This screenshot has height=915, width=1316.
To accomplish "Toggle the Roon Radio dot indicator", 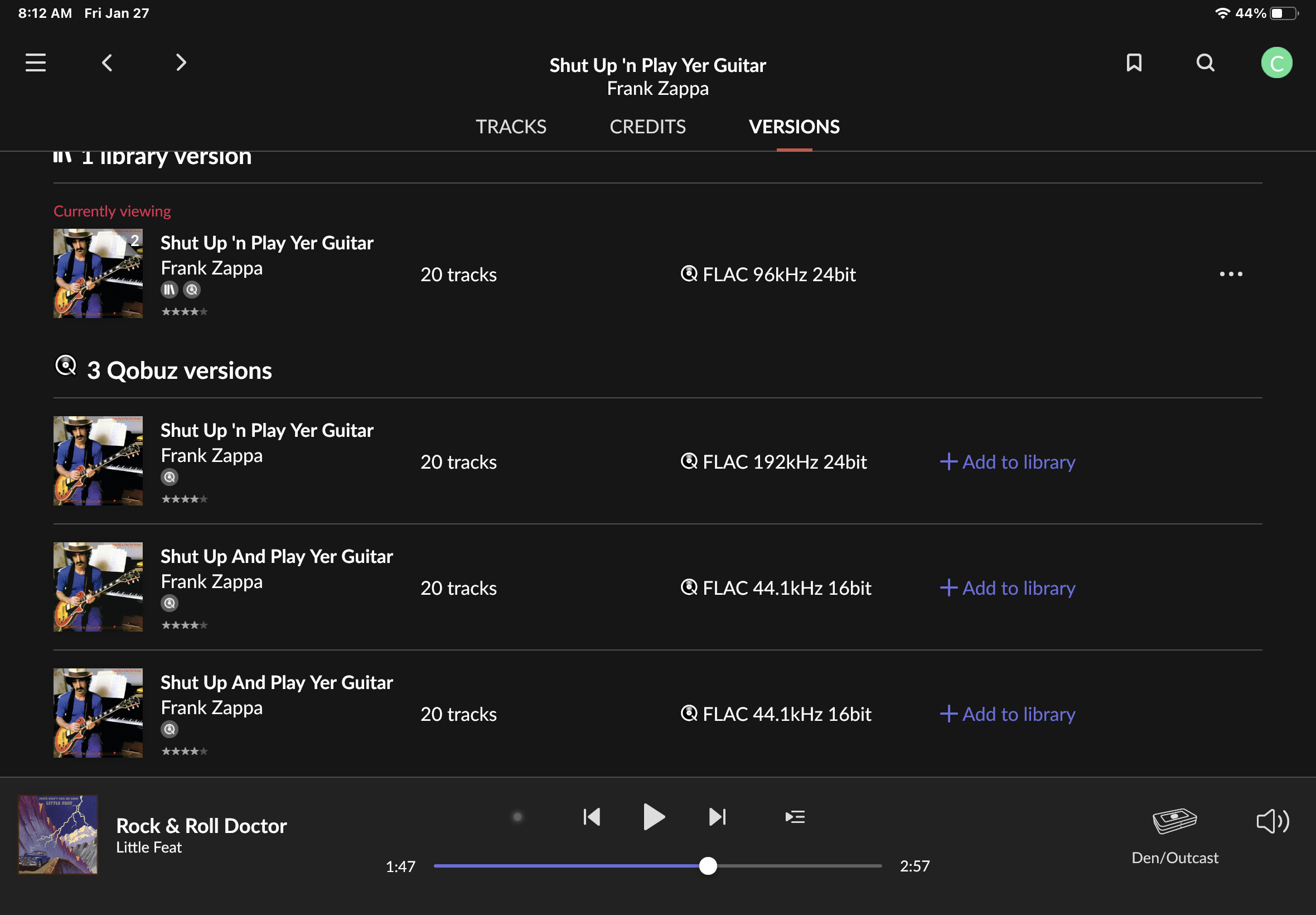I will pyautogui.click(x=517, y=817).
